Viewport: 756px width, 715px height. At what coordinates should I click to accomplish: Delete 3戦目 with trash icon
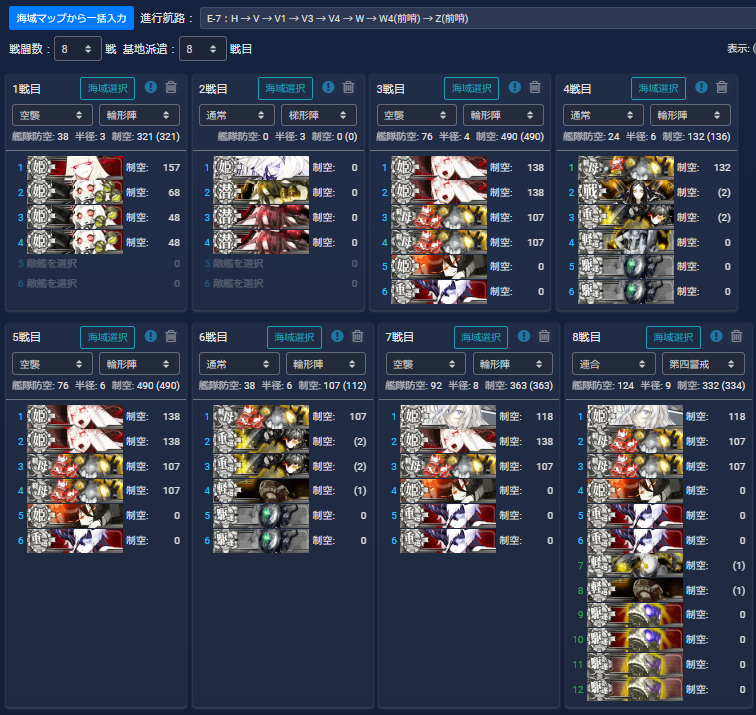pyautogui.click(x=535, y=87)
